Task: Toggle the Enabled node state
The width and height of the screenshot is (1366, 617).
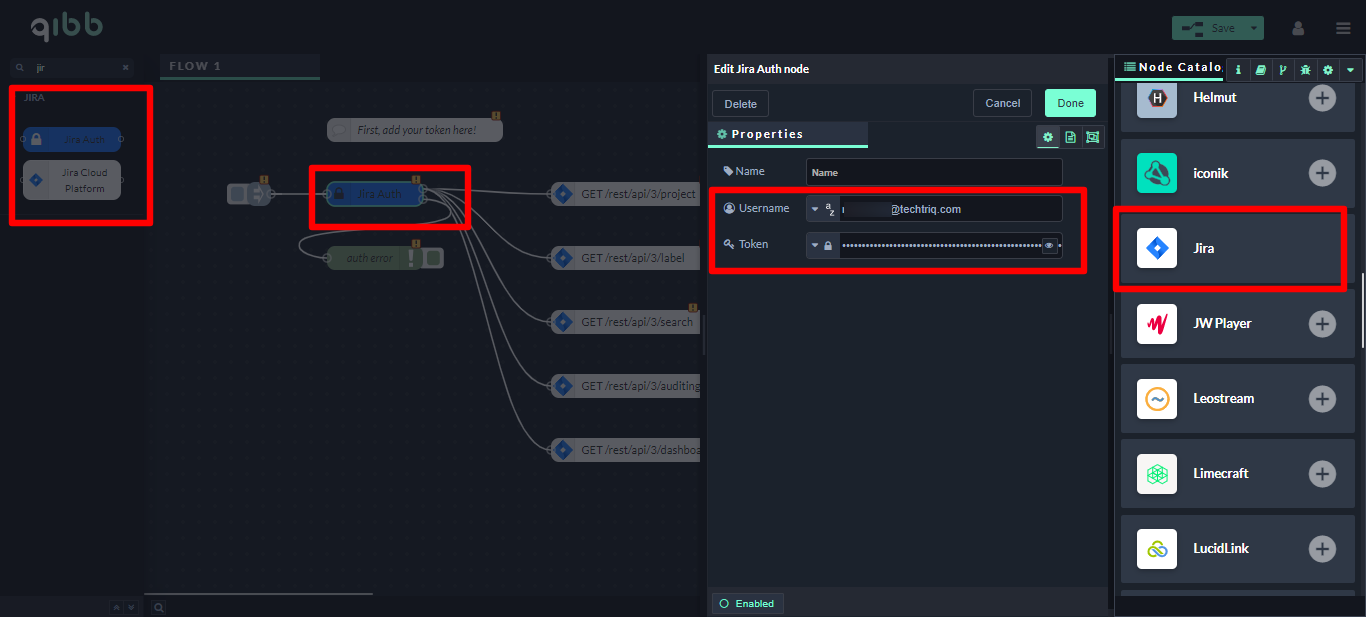Action: coord(748,603)
